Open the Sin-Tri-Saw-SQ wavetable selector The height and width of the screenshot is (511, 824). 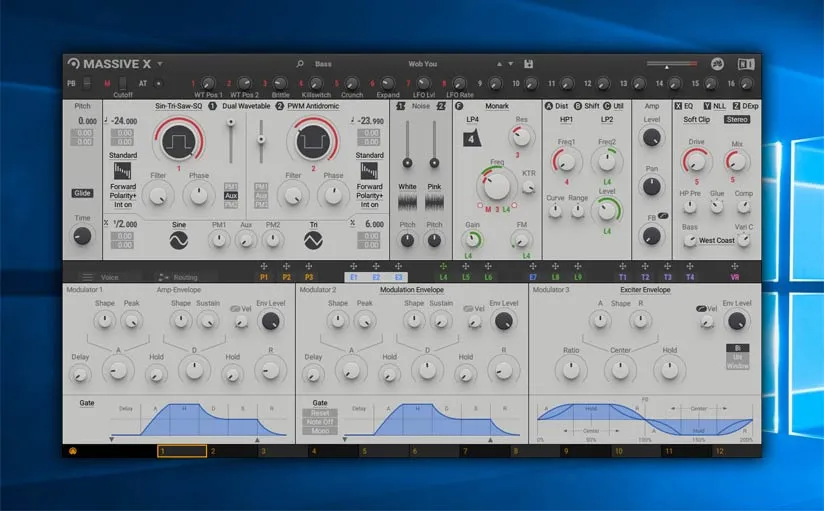(178, 106)
